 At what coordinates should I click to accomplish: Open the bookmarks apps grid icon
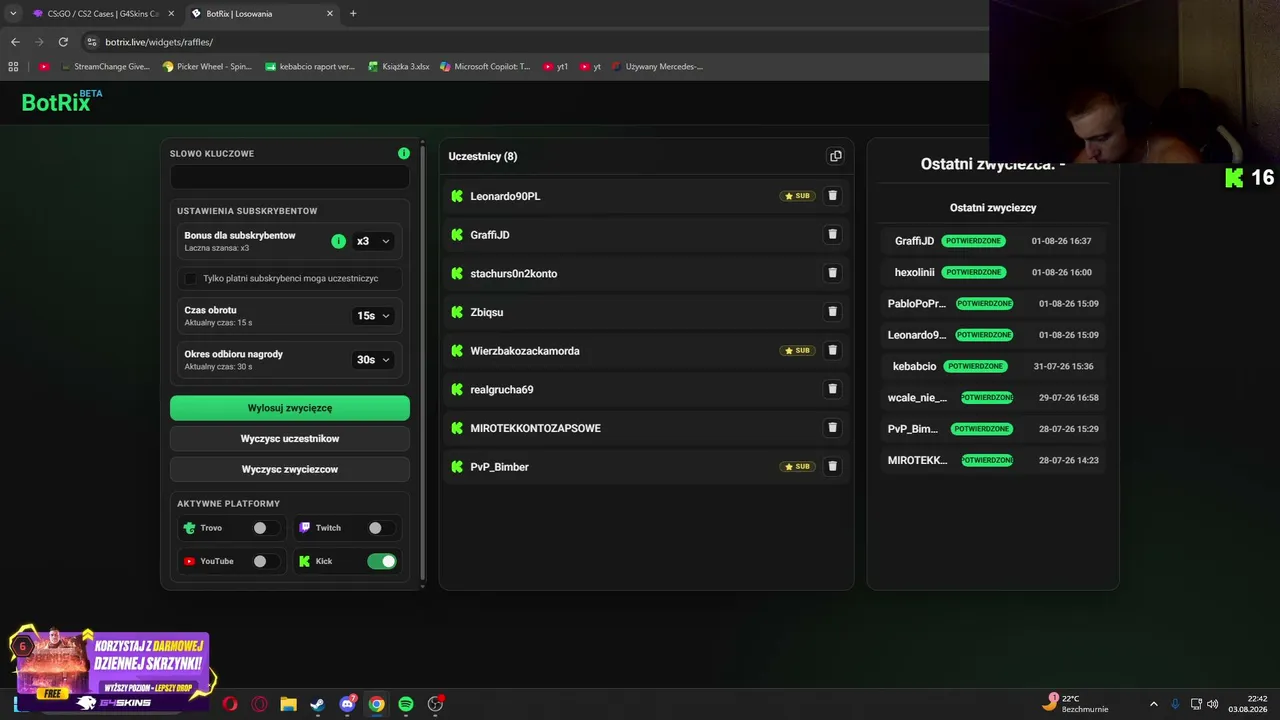point(13,67)
